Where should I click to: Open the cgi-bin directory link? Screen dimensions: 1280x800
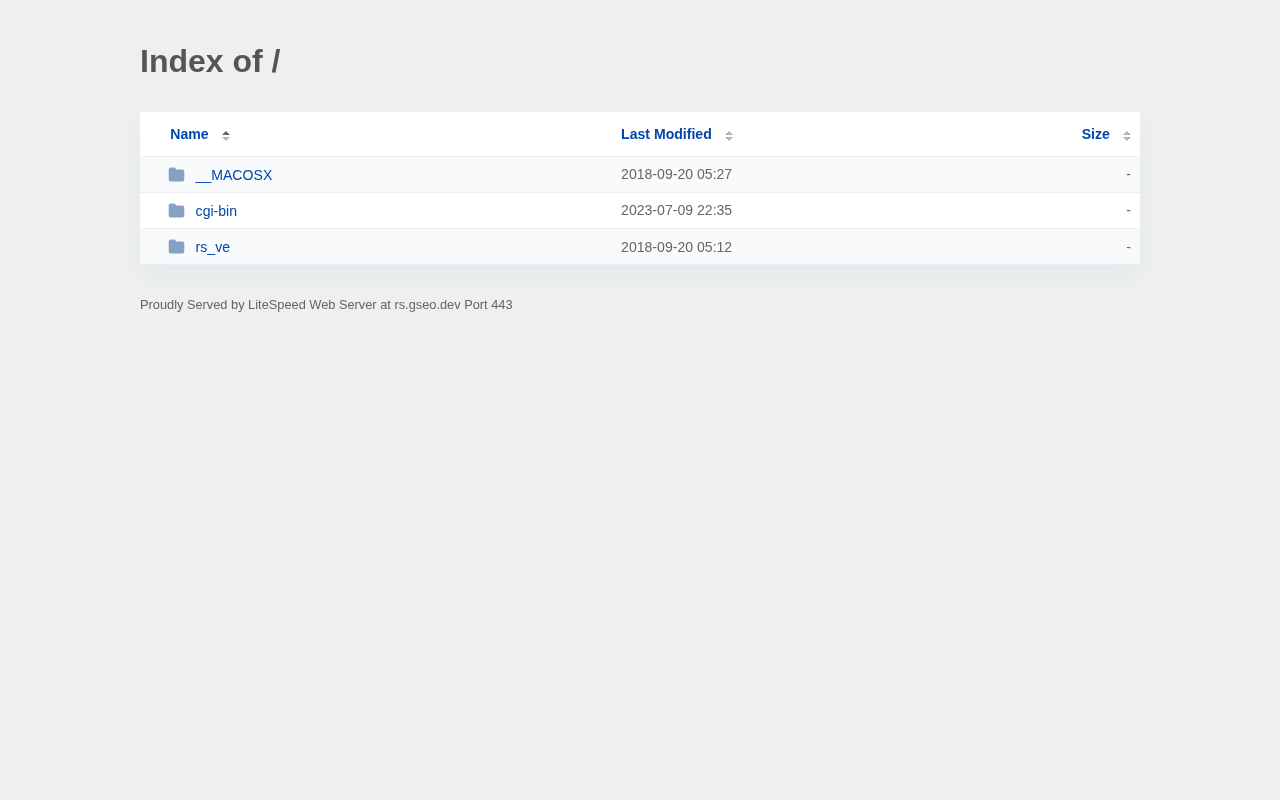pos(216,211)
